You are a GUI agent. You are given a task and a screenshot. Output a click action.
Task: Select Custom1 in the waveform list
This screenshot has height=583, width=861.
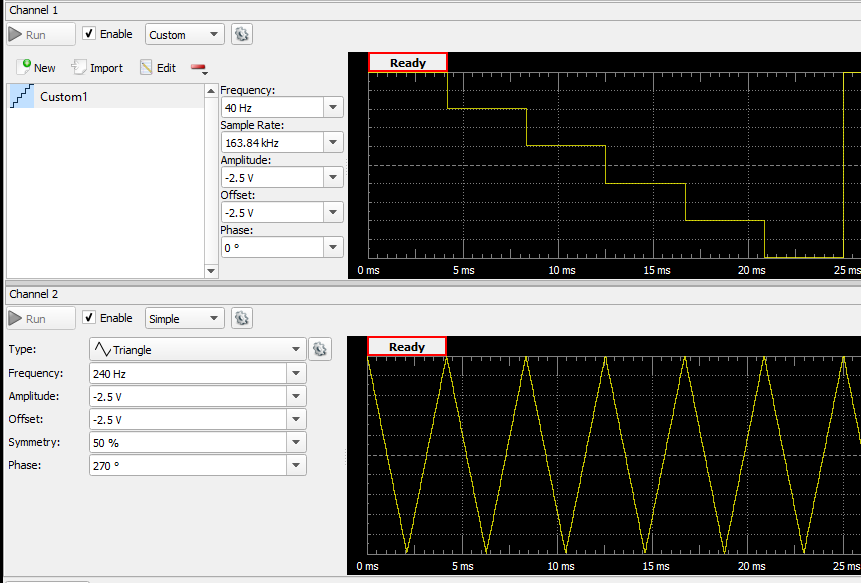63,97
